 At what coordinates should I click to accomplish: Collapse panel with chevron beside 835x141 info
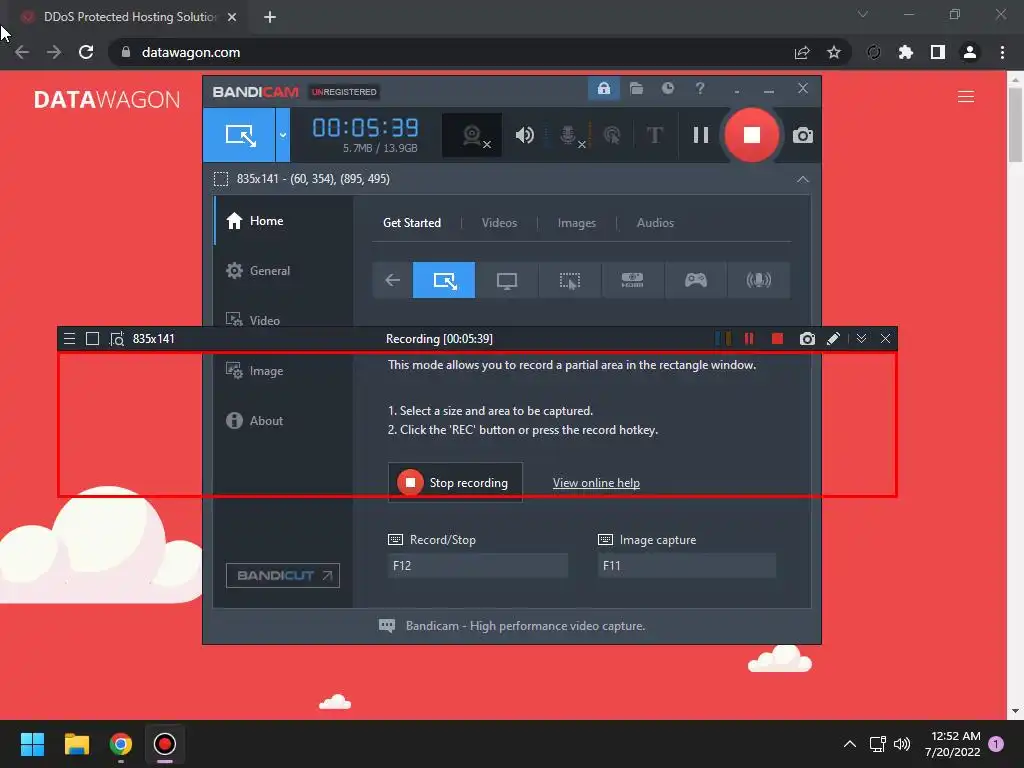tap(803, 179)
